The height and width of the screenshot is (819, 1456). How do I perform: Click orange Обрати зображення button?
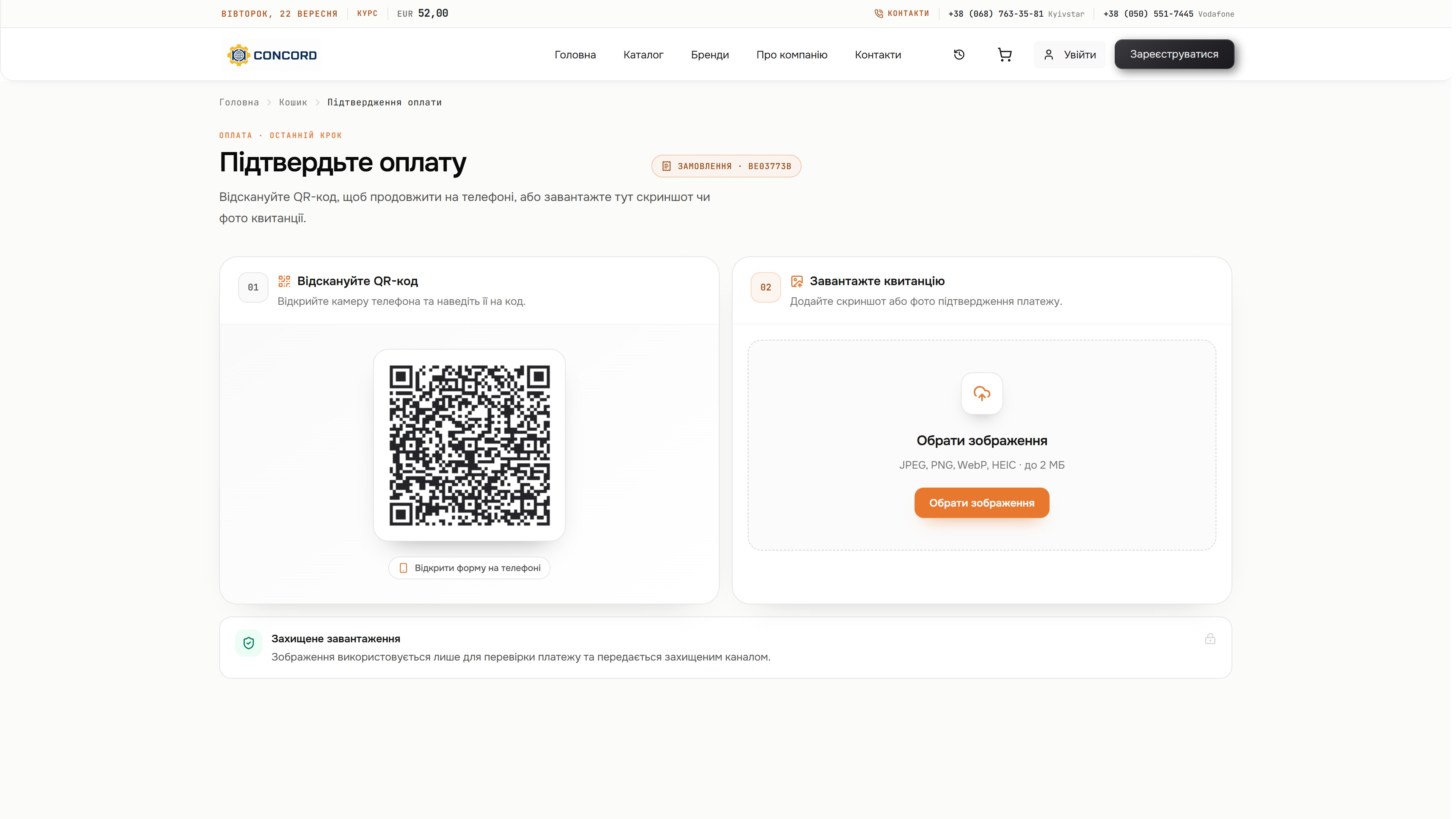[x=982, y=502]
